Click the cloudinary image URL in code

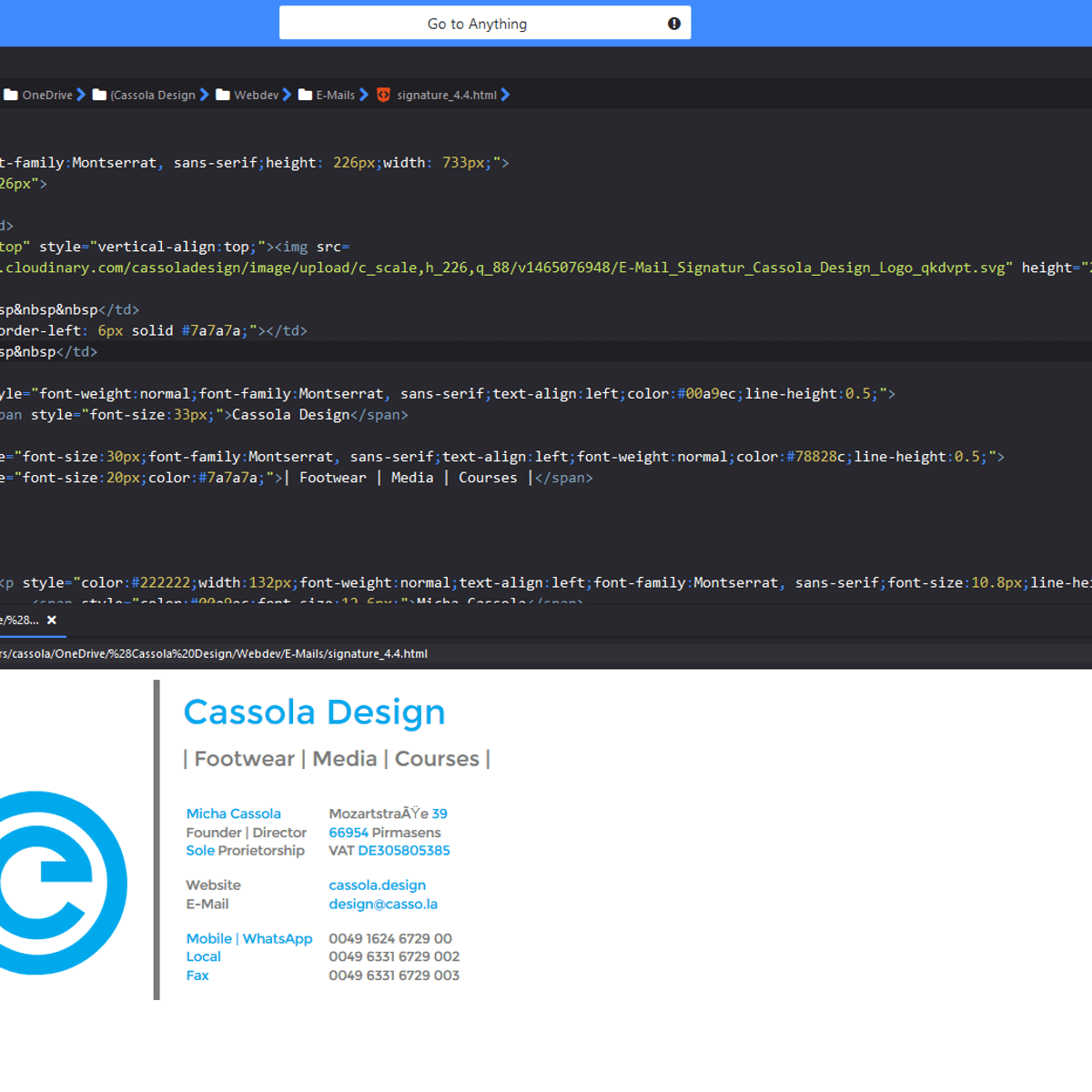(x=506, y=268)
